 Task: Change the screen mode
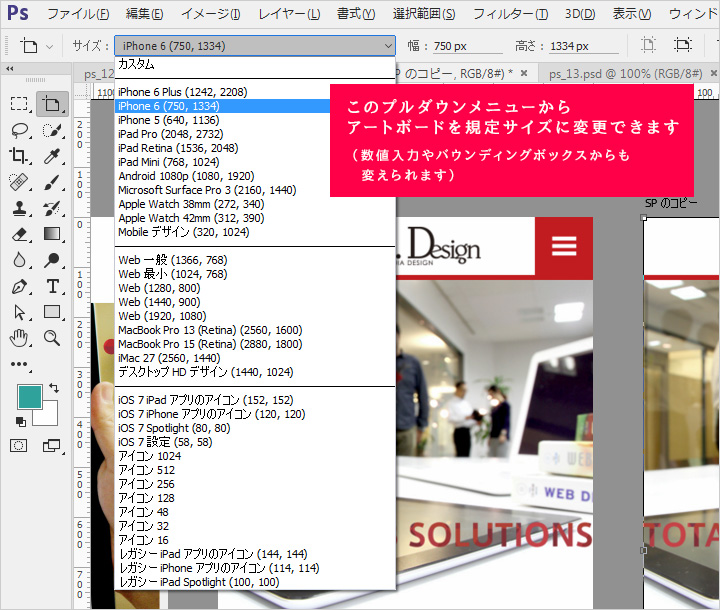(51, 445)
